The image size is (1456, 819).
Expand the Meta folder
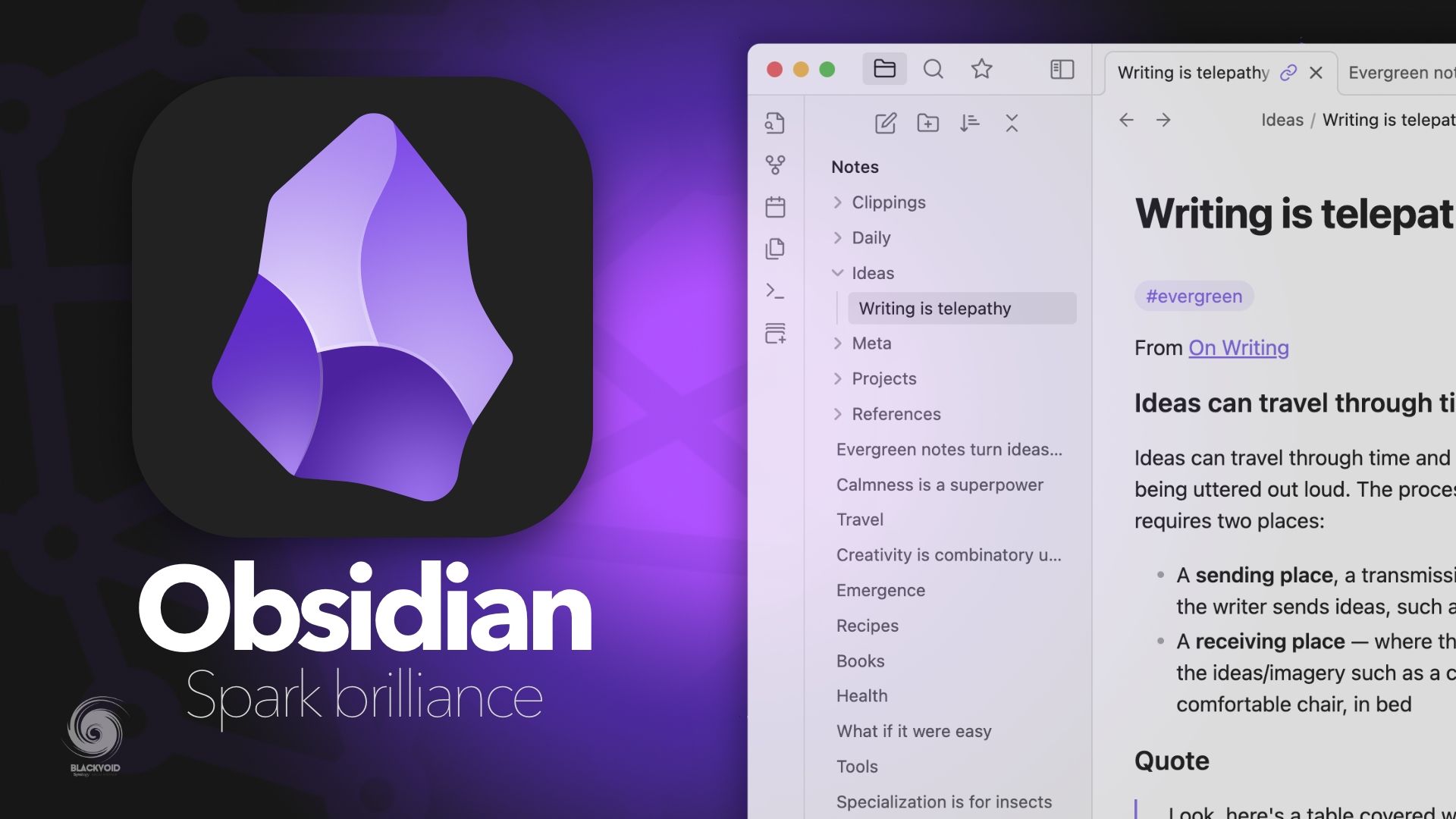tap(838, 343)
